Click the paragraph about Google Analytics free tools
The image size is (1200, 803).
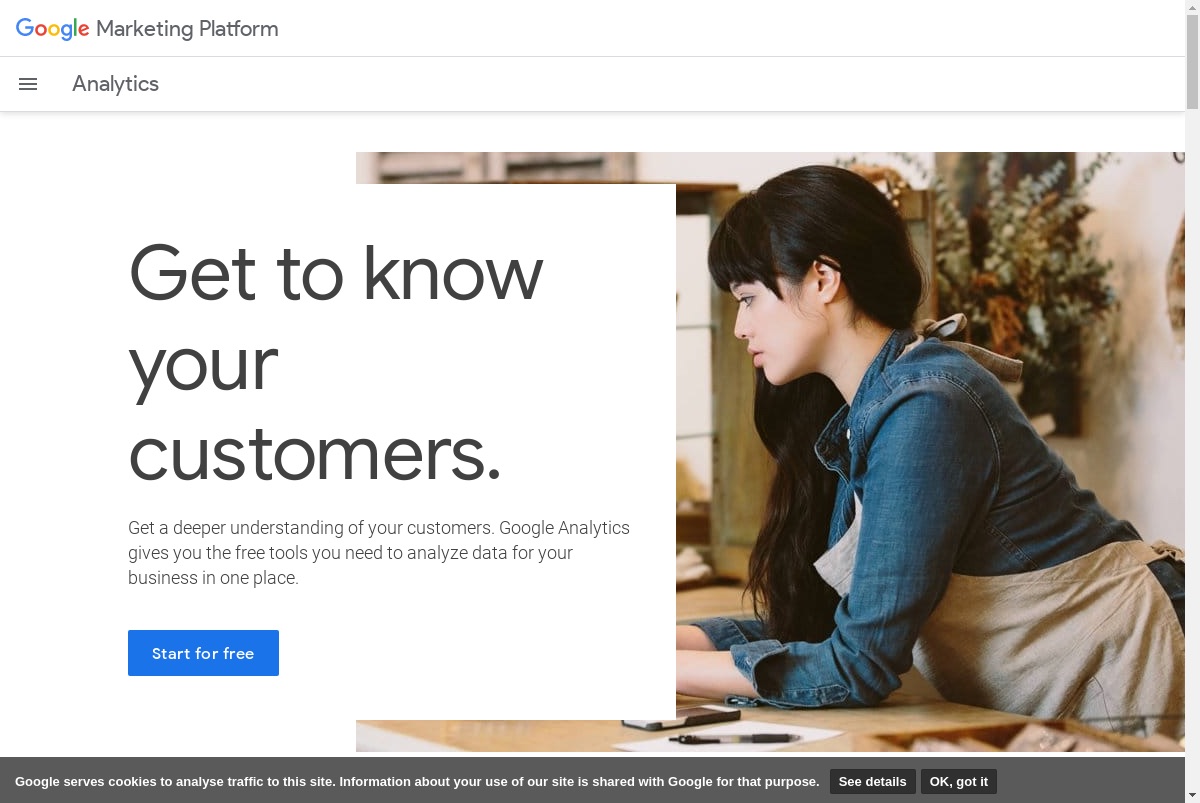coord(379,552)
